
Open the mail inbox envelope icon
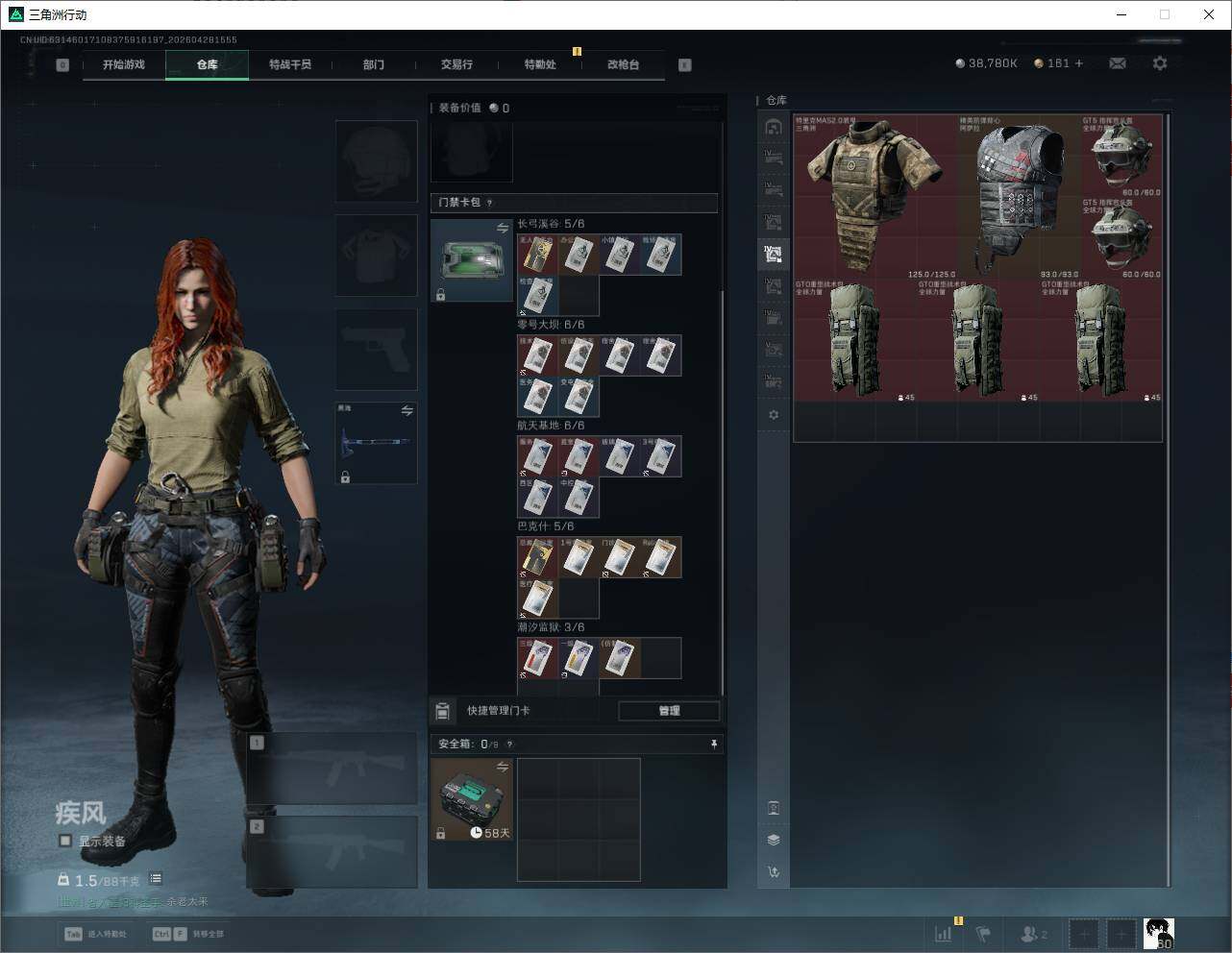(1118, 63)
